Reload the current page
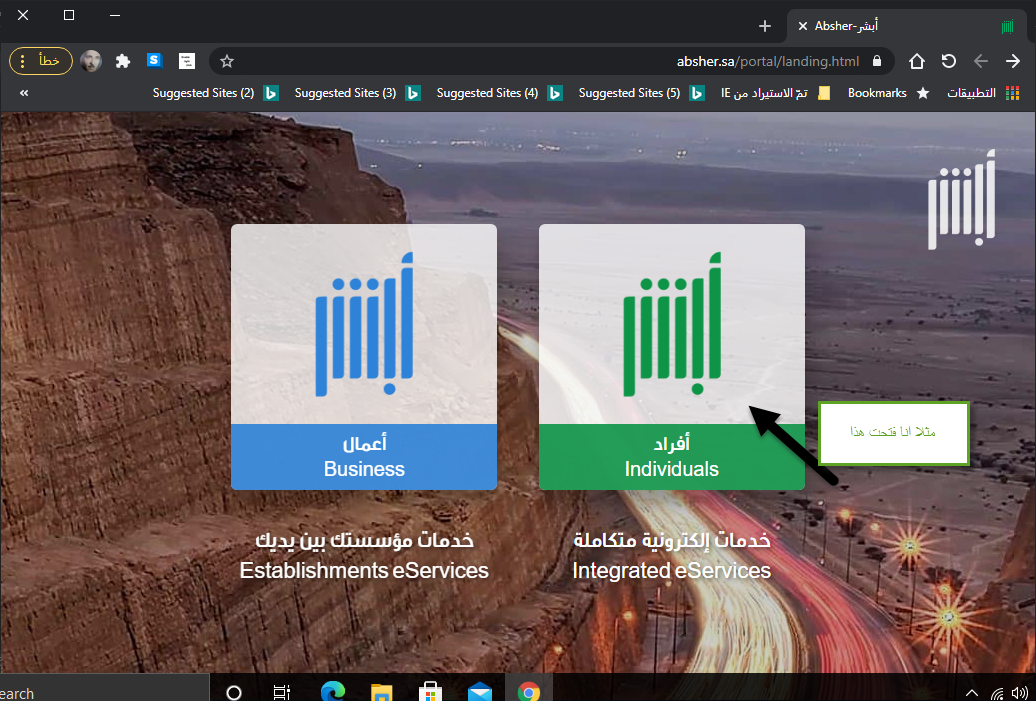Viewport: 1036px width, 701px height. (949, 61)
